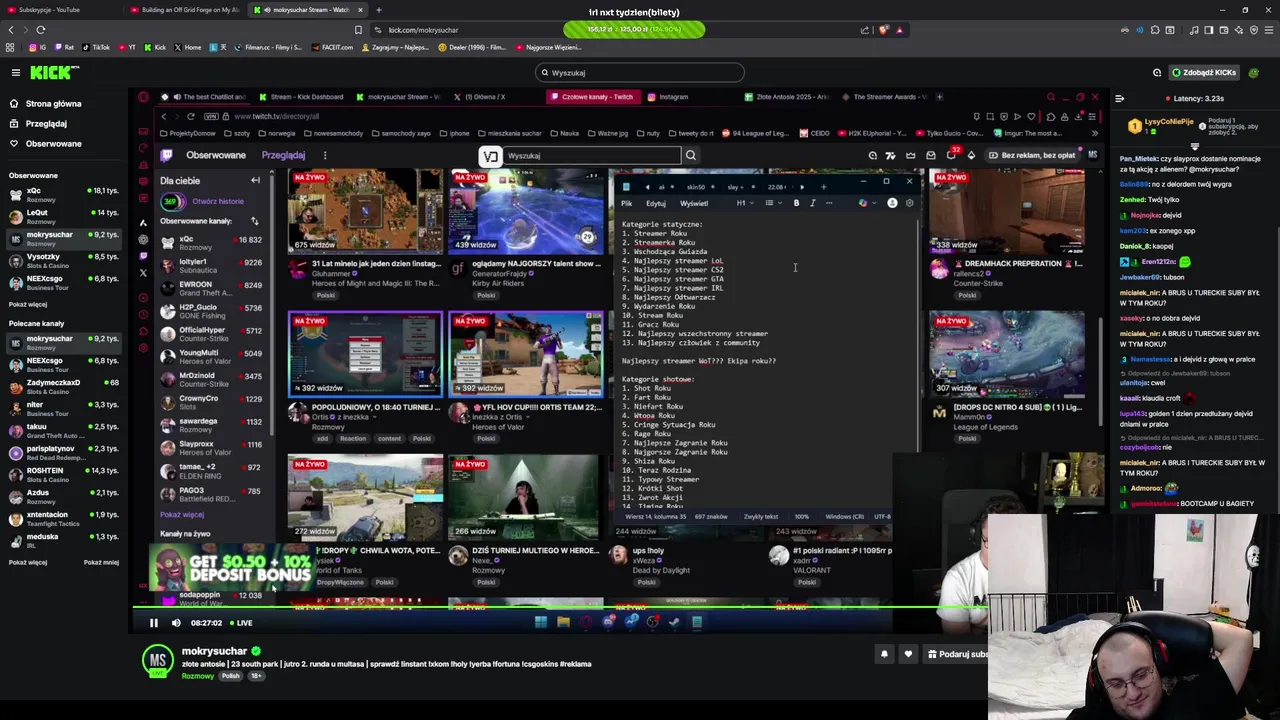Open Heroes of Might and Magic stream thumbnail
Screen dimensions: 1280x720
pos(365,210)
